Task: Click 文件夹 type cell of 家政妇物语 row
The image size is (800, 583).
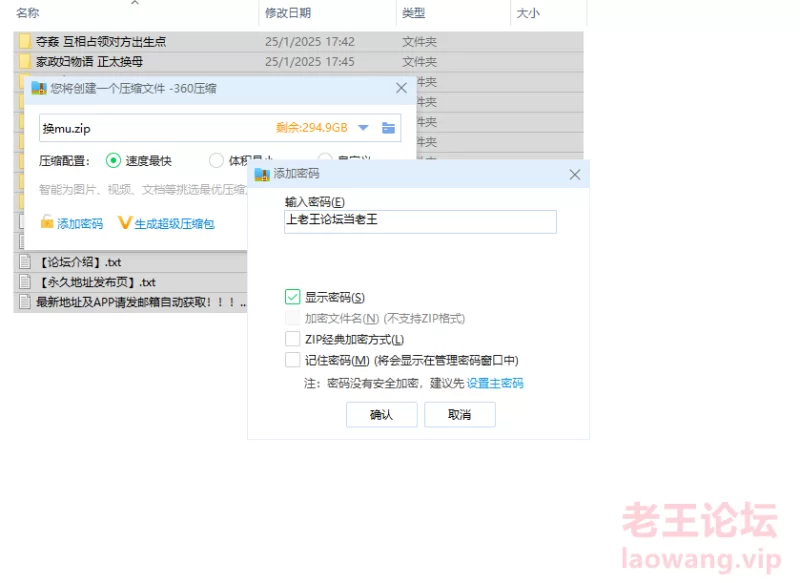Action: [x=419, y=62]
